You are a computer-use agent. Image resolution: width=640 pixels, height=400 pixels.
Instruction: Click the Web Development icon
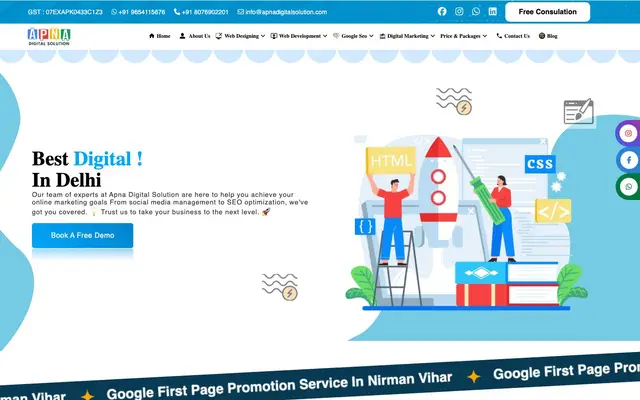pos(274,36)
